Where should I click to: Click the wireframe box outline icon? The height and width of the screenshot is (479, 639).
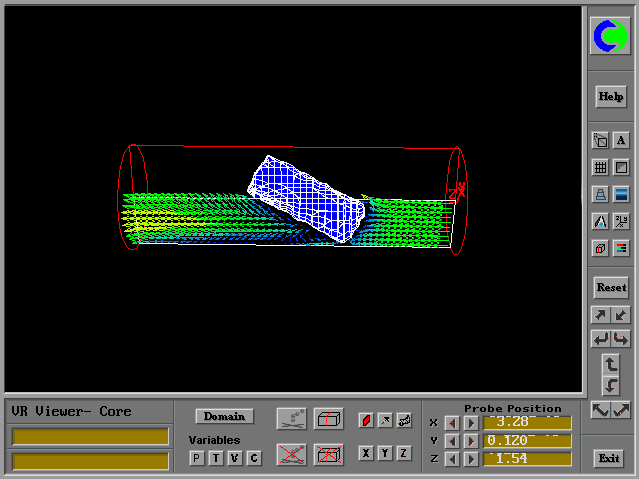pos(328,419)
